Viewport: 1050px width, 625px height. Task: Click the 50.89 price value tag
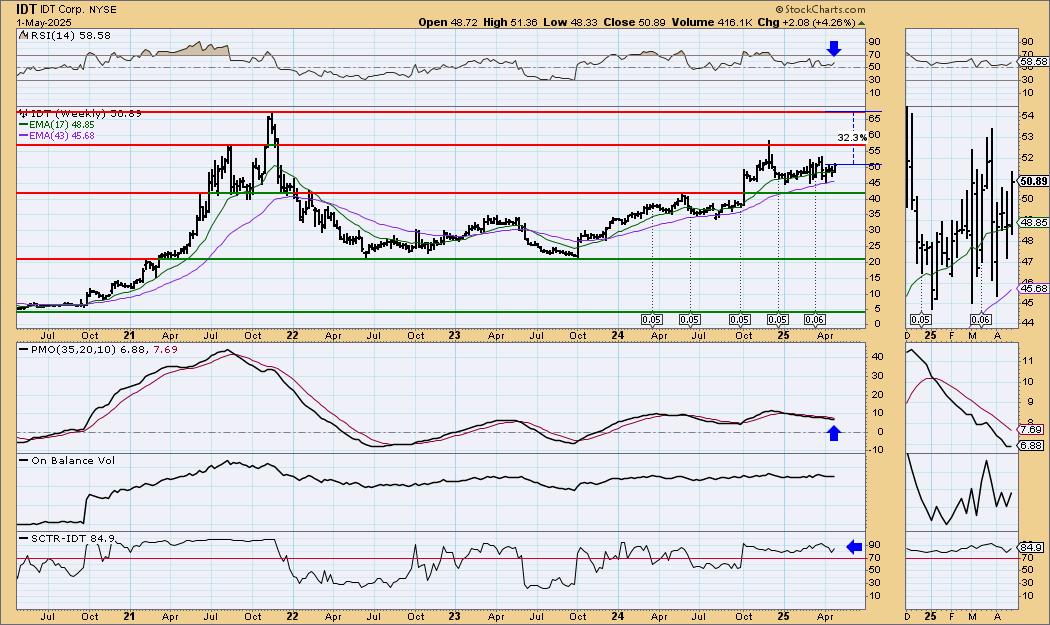[x=1035, y=181]
